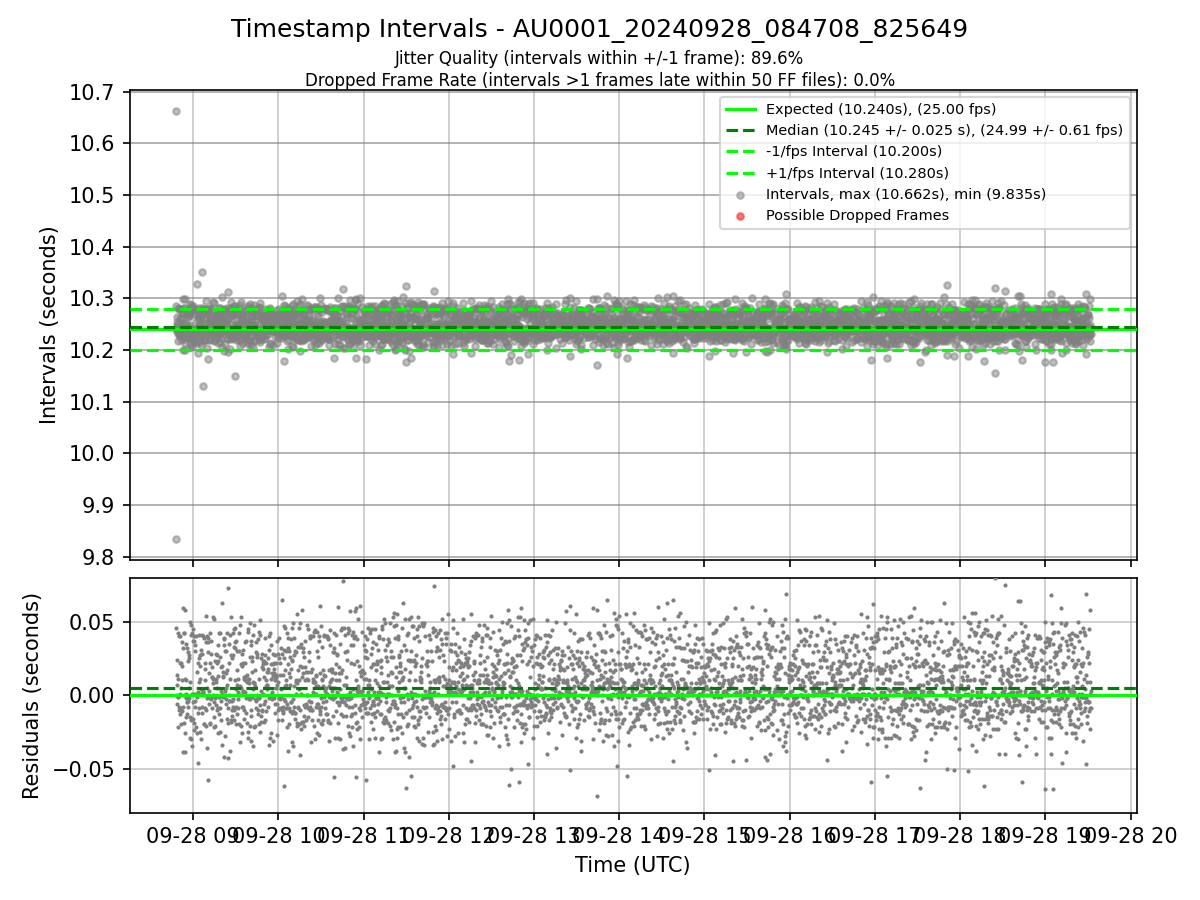The image size is (1200, 900).
Task: Click the plot title "Timestamp Intervals - AU0001_20240928_084708_825649"
Action: (x=599, y=29)
